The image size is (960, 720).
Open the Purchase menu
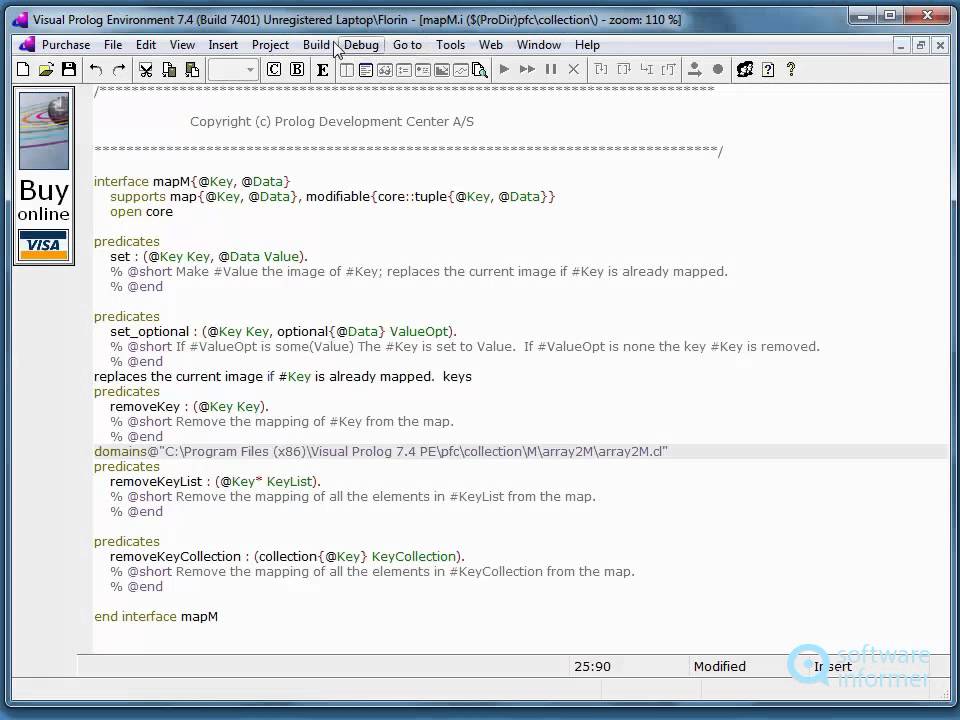pyautogui.click(x=66, y=45)
